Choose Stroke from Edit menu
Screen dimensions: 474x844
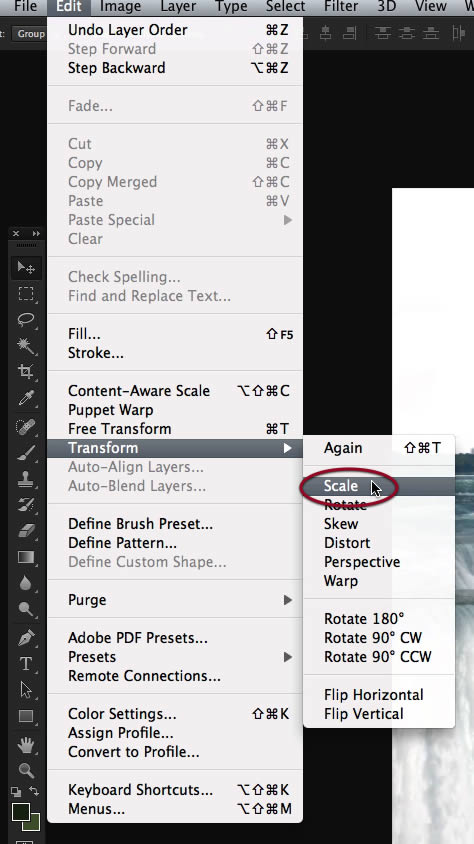pos(175,353)
